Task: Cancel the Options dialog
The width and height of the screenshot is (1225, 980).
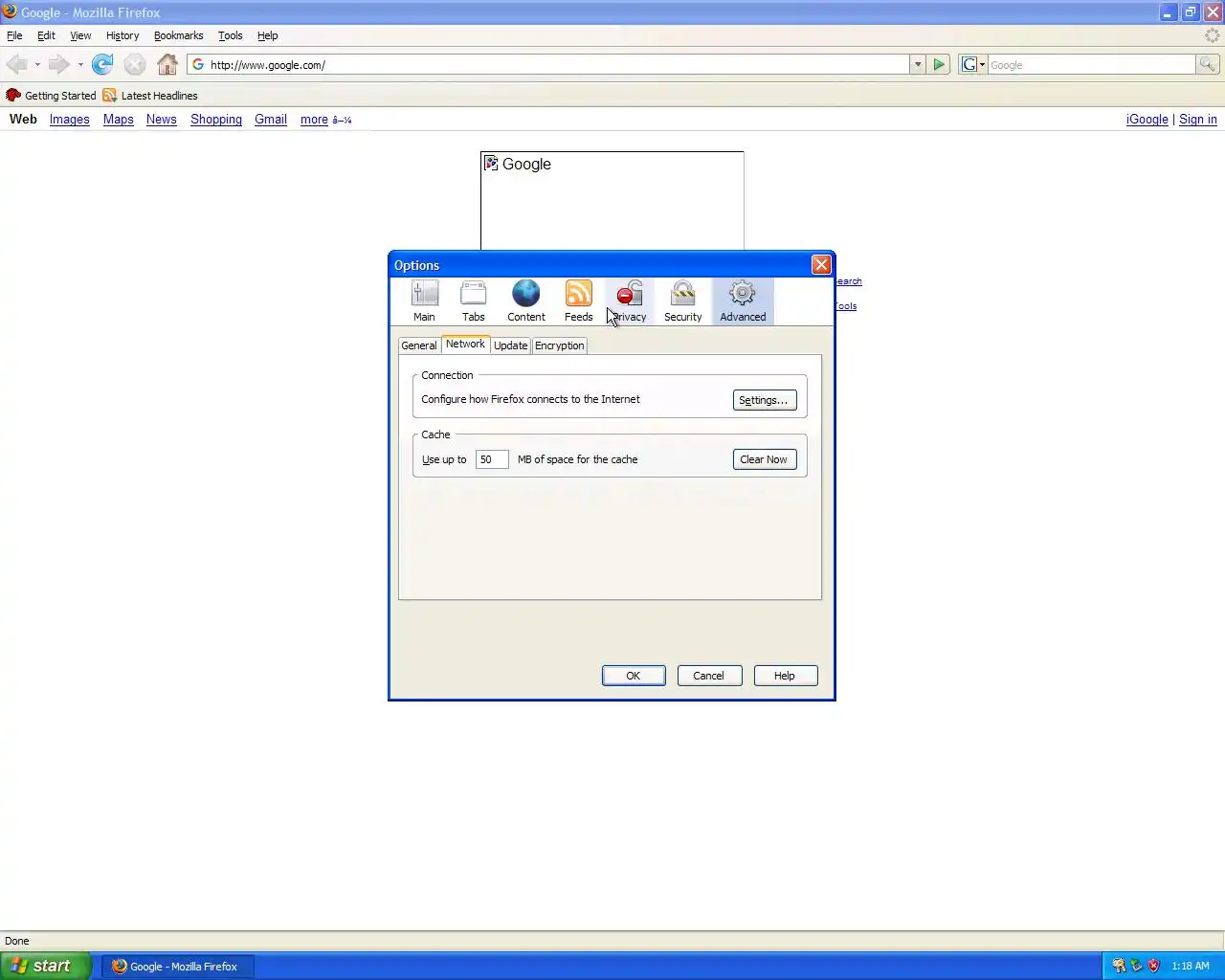Action: (x=709, y=676)
